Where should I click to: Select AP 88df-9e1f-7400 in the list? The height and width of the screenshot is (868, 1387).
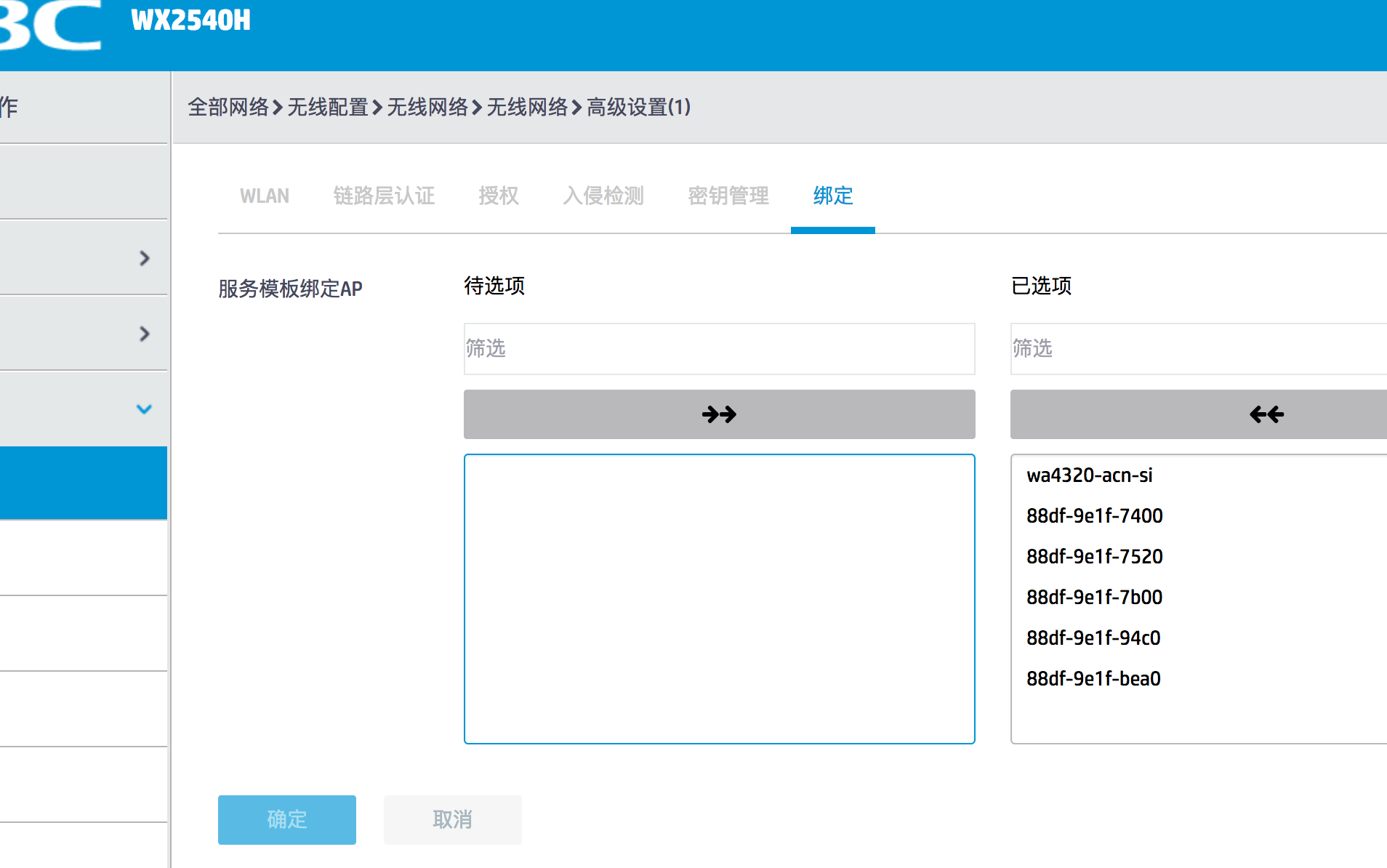tap(1094, 516)
